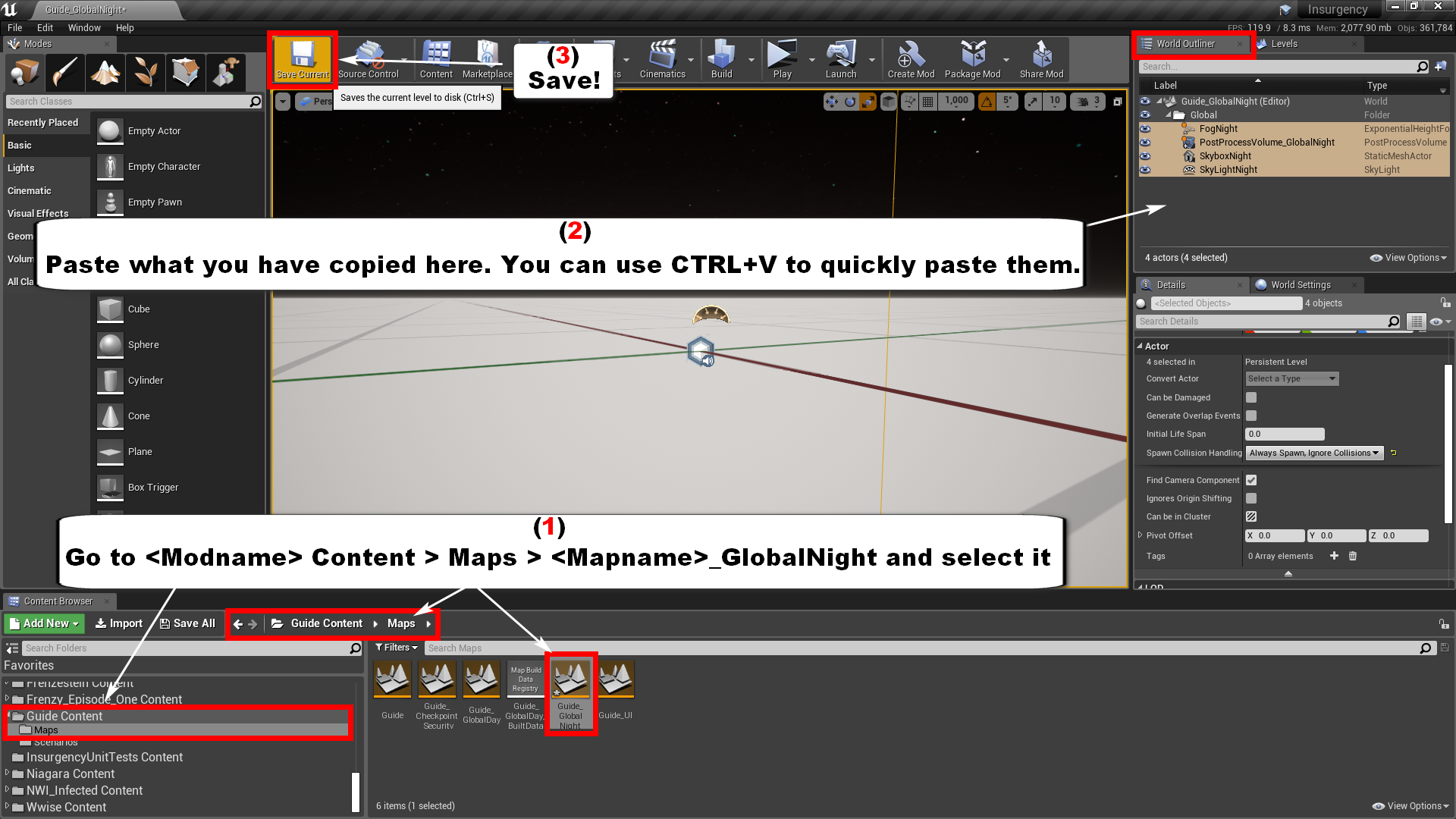Click the Launch toolbar icon

click(841, 59)
